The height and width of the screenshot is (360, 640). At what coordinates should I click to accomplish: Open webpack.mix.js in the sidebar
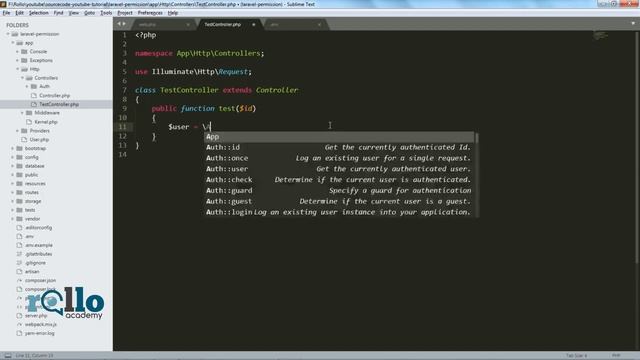coord(41,324)
